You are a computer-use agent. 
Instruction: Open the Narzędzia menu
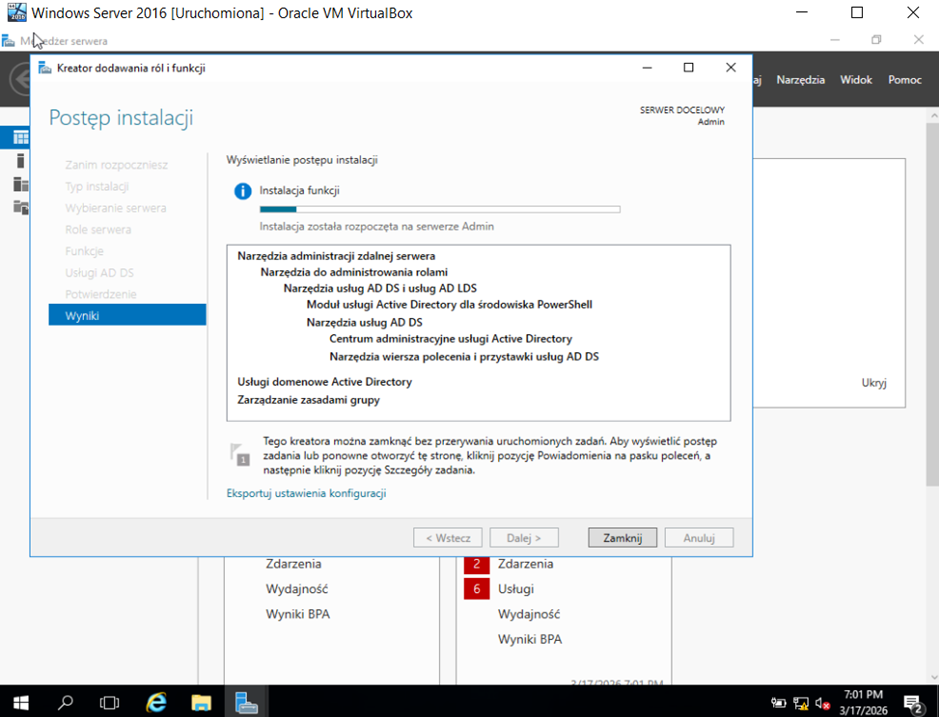[x=800, y=80]
